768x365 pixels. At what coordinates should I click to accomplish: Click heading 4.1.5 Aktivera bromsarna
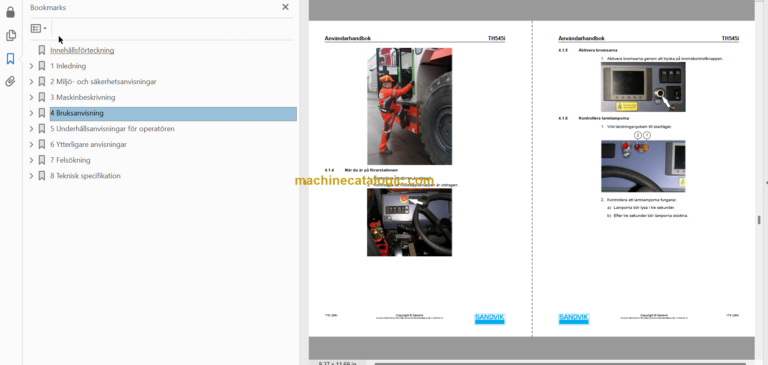coord(588,50)
